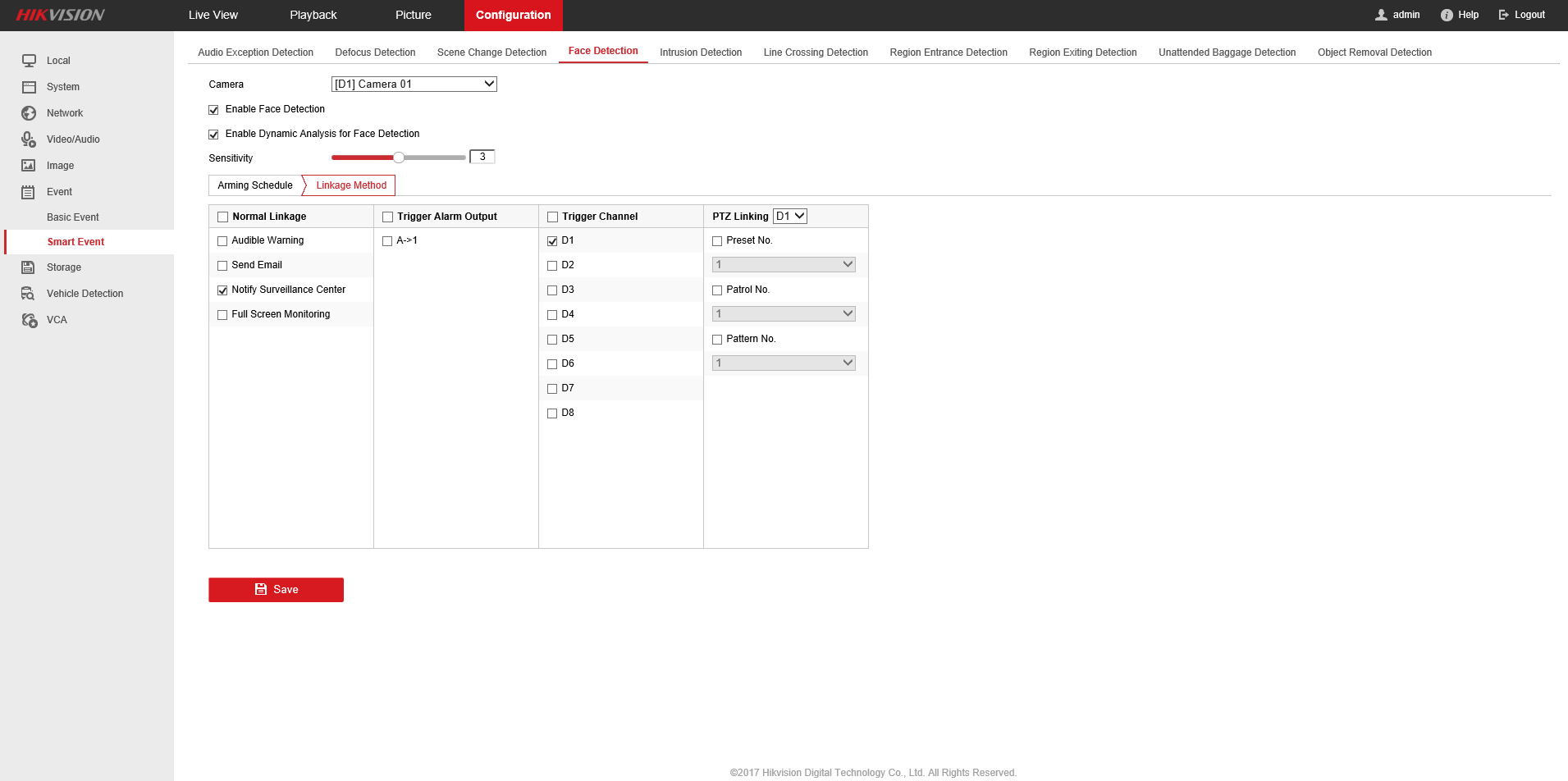Open the Camera selection dropdown

[x=414, y=84]
